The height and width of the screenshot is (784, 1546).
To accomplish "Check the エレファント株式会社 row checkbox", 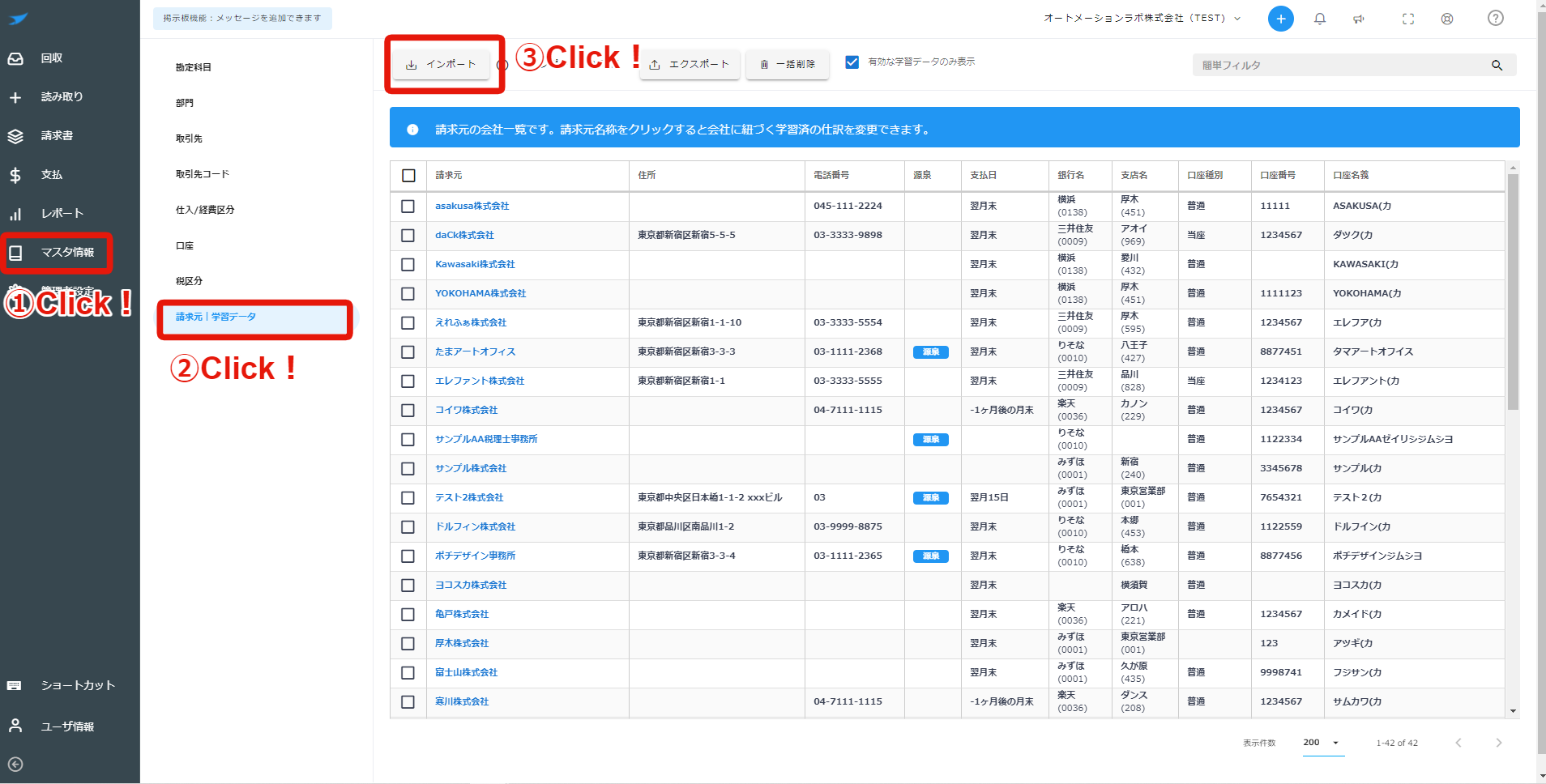I will coord(408,381).
